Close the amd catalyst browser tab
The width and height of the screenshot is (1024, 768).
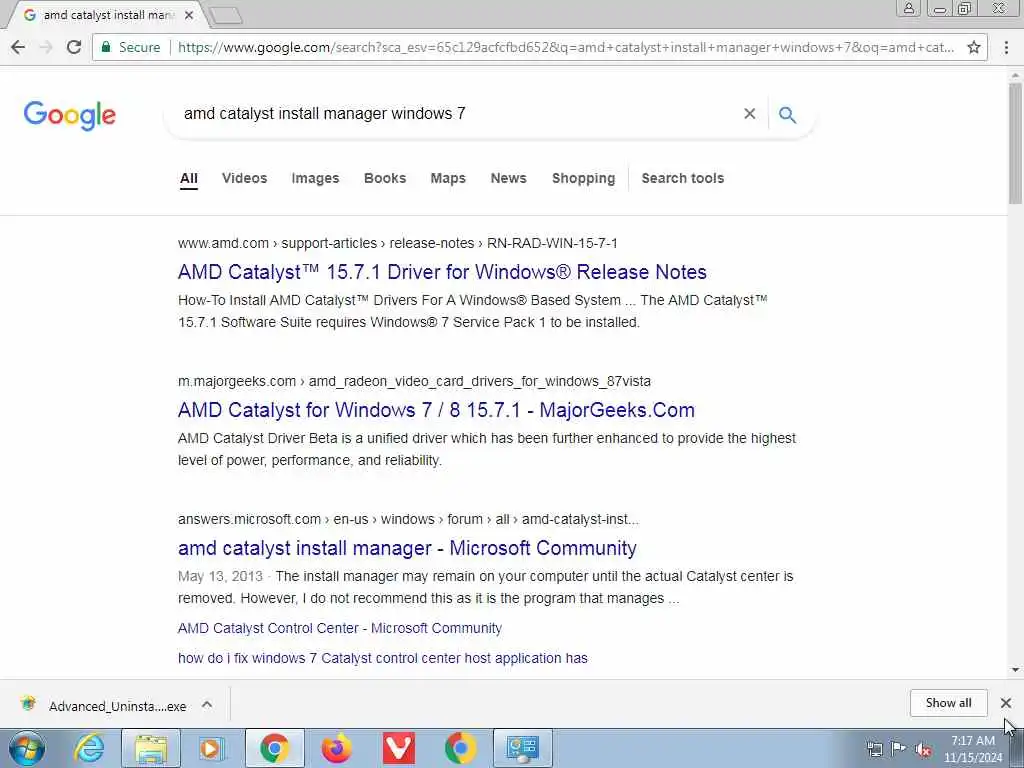tap(189, 15)
